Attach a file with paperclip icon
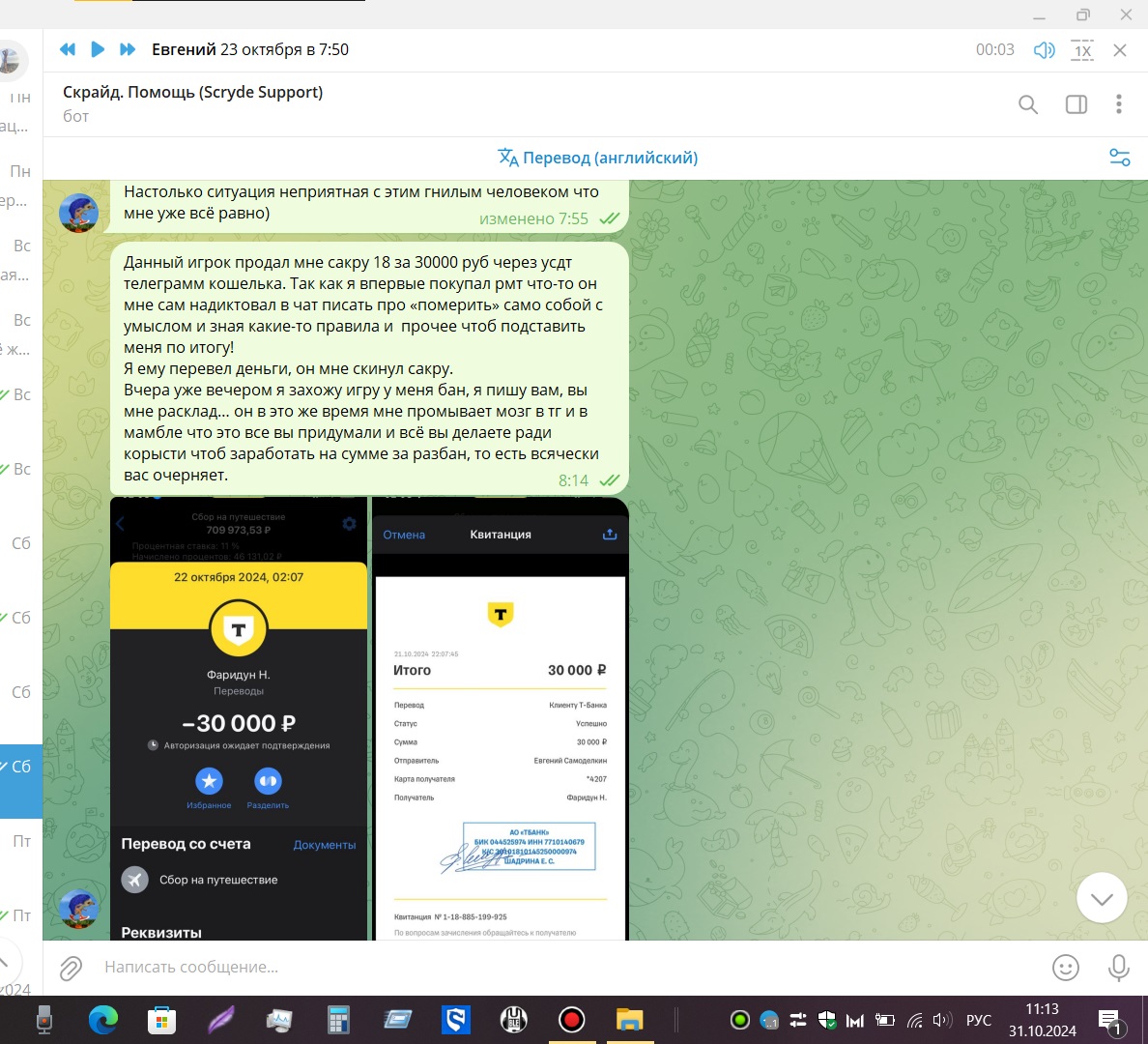 (x=71, y=968)
